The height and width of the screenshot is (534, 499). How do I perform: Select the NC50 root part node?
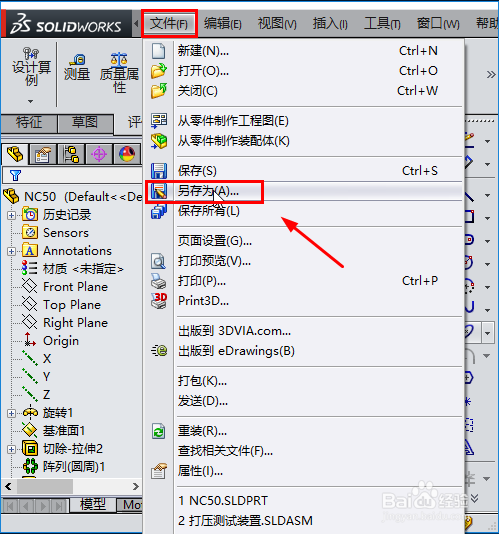click(x=73, y=197)
